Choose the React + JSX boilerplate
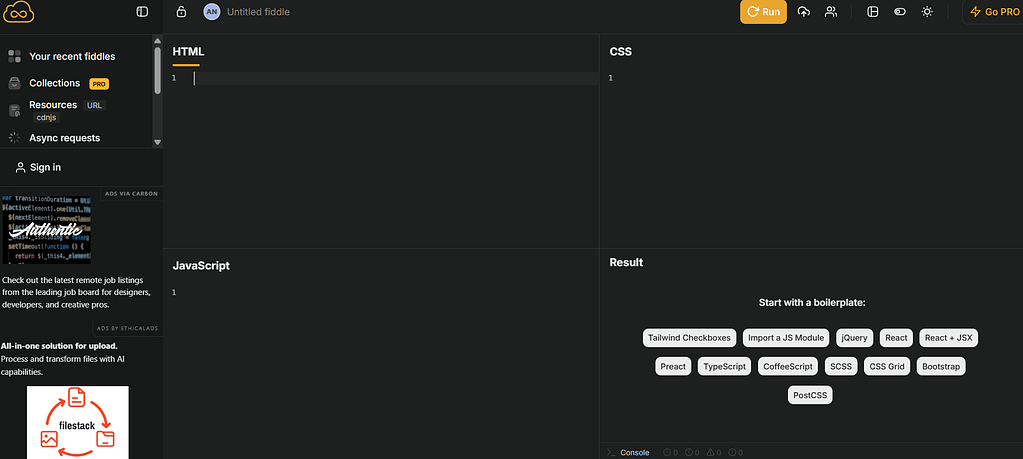The width and height of the screenshot is (1023, 459). (x=949, y=338)
